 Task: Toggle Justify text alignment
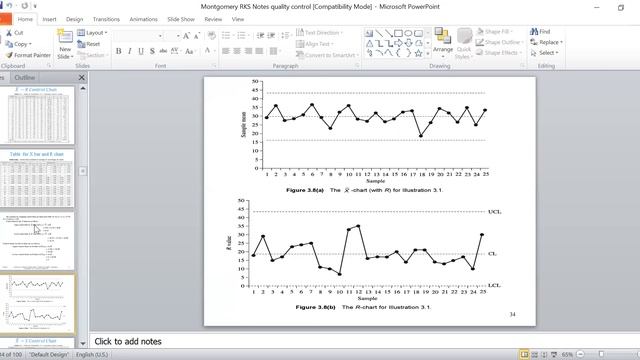[x=259, y=51]
